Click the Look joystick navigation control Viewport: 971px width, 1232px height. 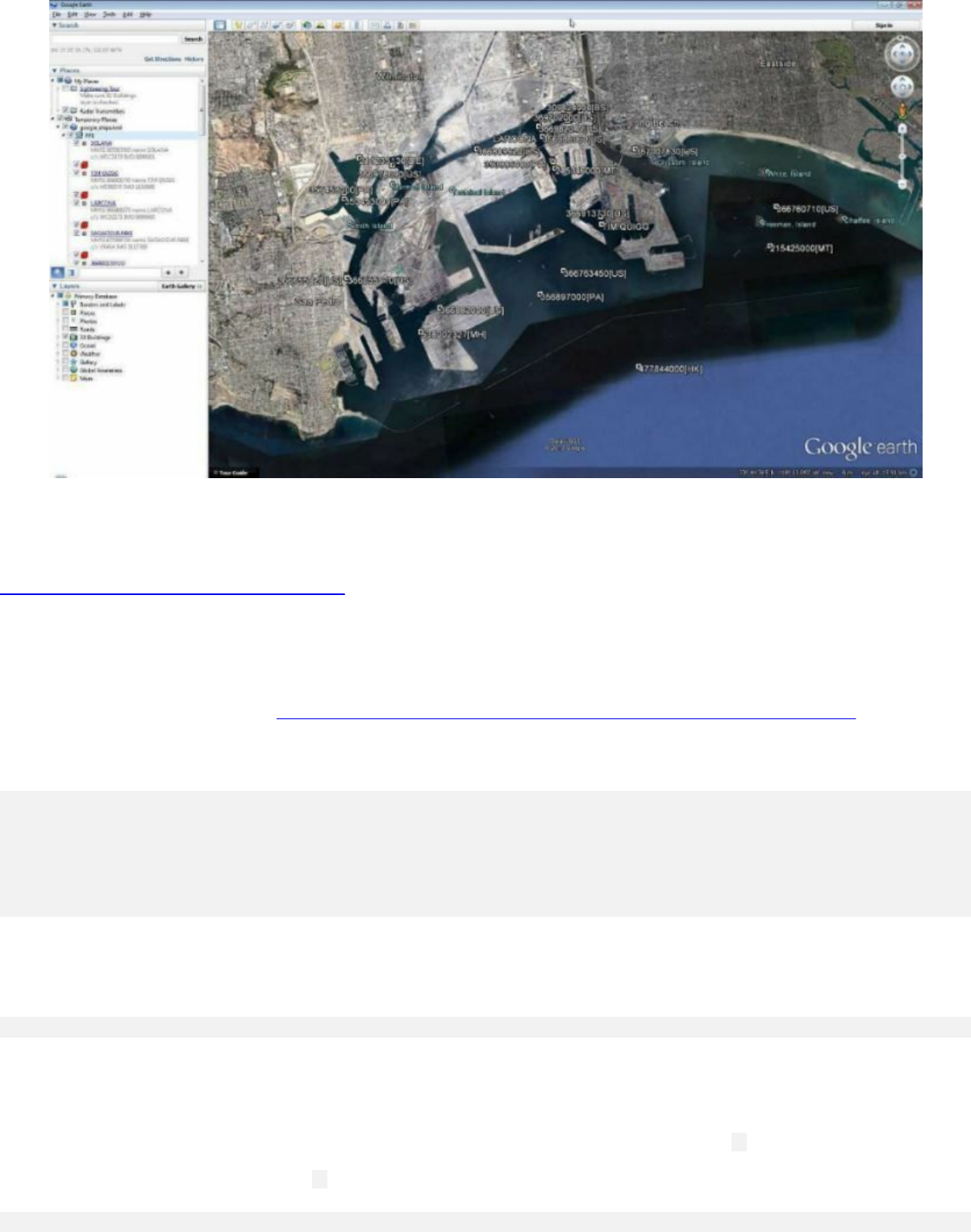point(902,54)
